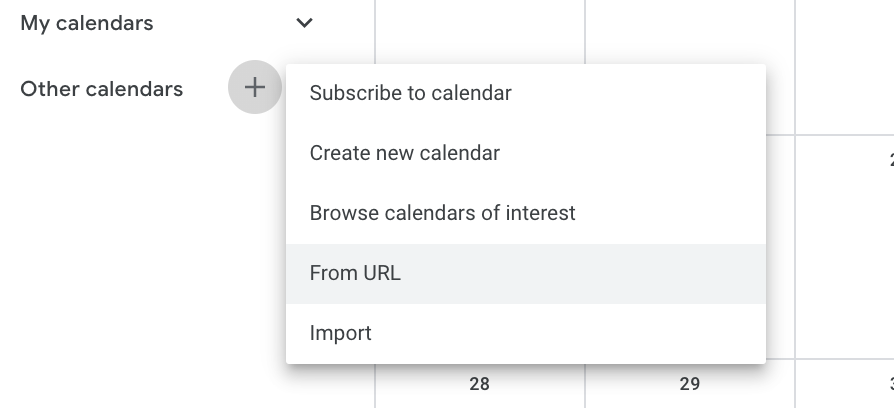Click the cut-off date right of 29
The height and width of the screenshot is (408, 894).
(889, 384)
